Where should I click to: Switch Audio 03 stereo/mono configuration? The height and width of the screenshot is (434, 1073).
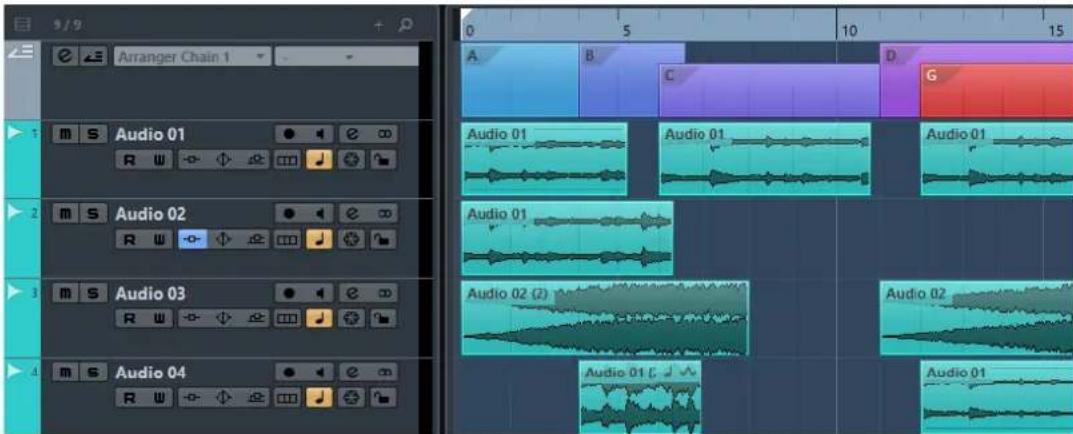coord(384,294)
